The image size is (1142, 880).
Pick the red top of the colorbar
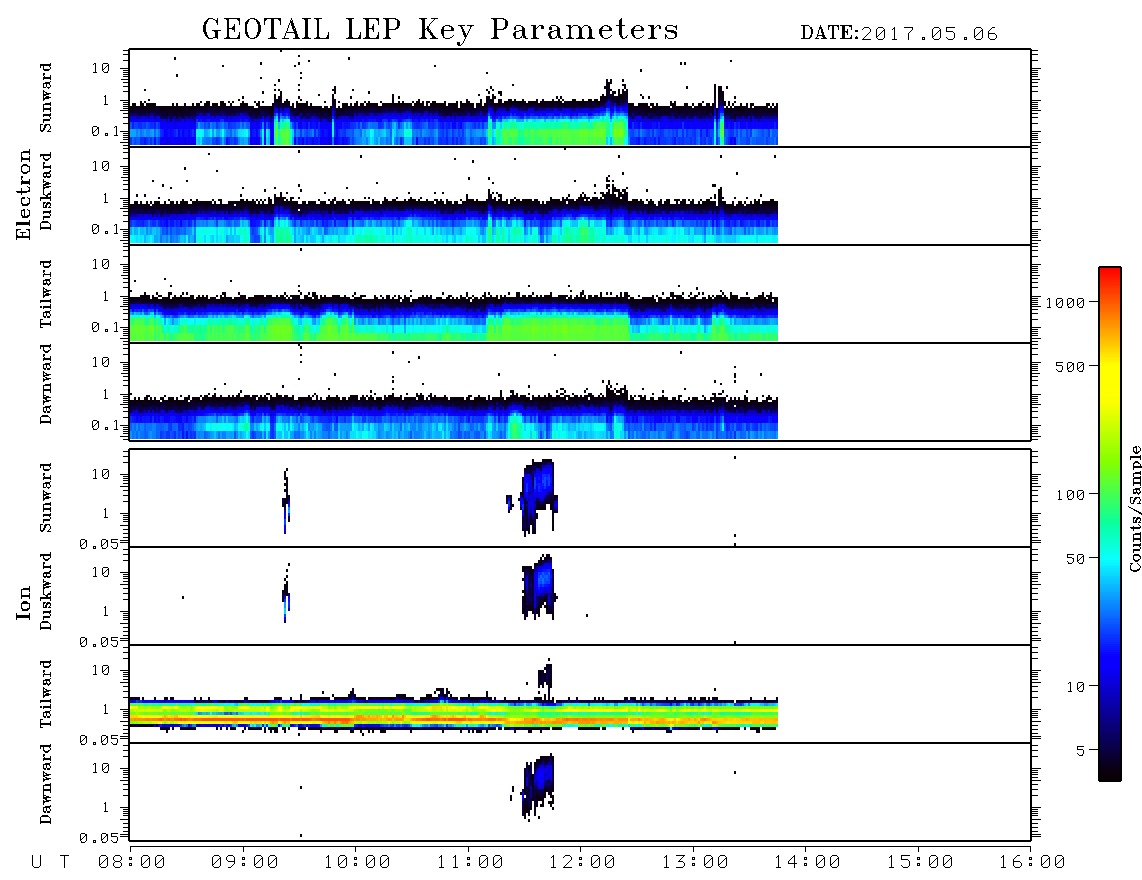pos(1110,275)
